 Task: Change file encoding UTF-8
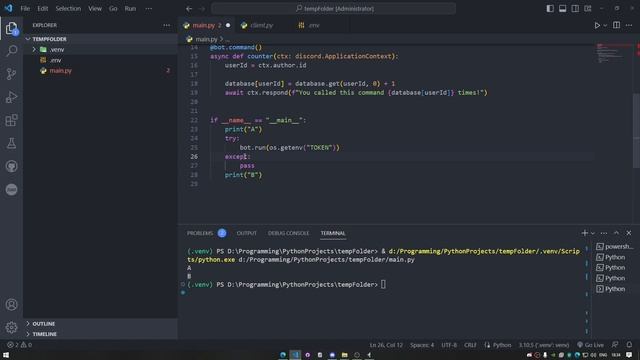tap(449, 345)
